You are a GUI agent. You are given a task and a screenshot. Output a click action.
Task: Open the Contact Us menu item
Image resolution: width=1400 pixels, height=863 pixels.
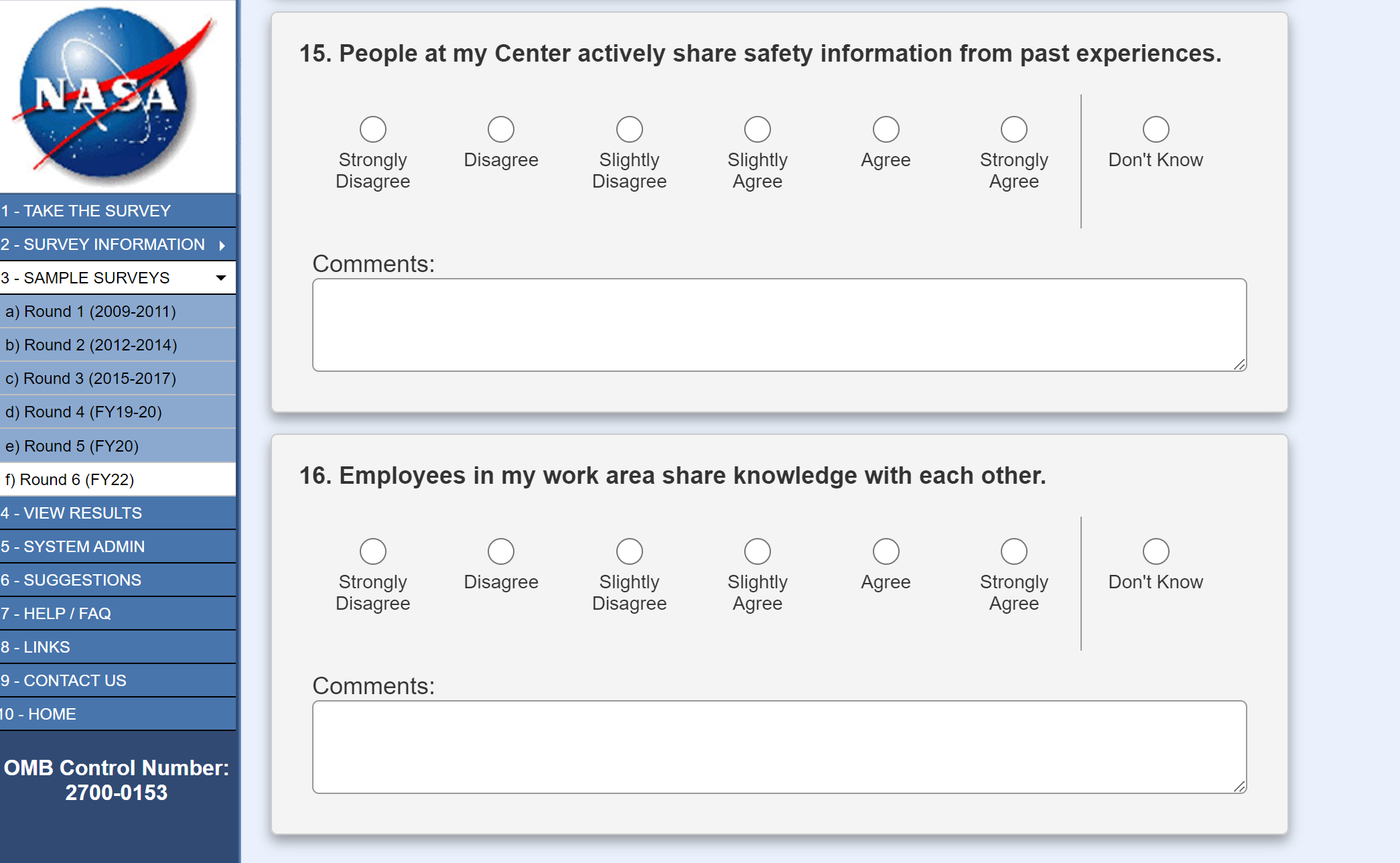point(64,681)
